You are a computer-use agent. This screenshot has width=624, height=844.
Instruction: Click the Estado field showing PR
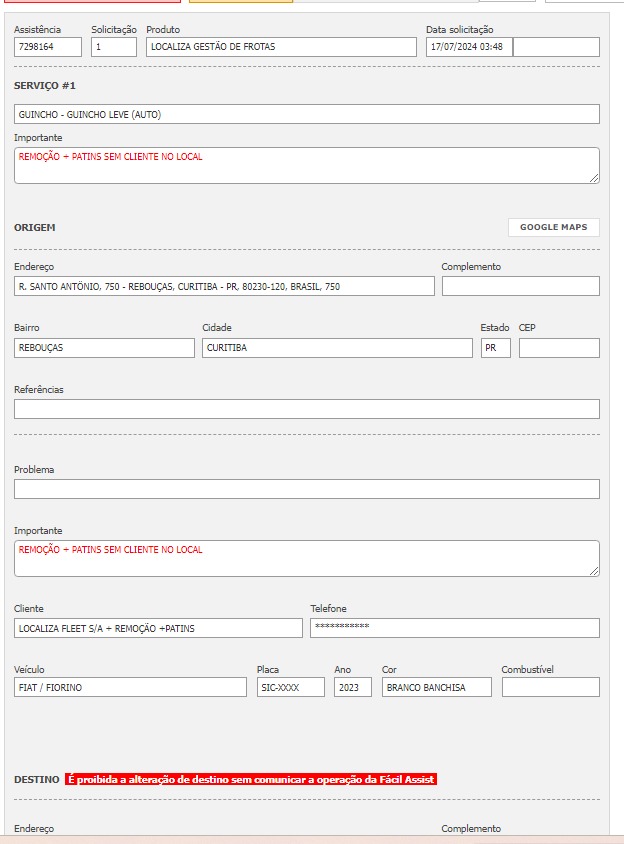[x=495, y=348]
